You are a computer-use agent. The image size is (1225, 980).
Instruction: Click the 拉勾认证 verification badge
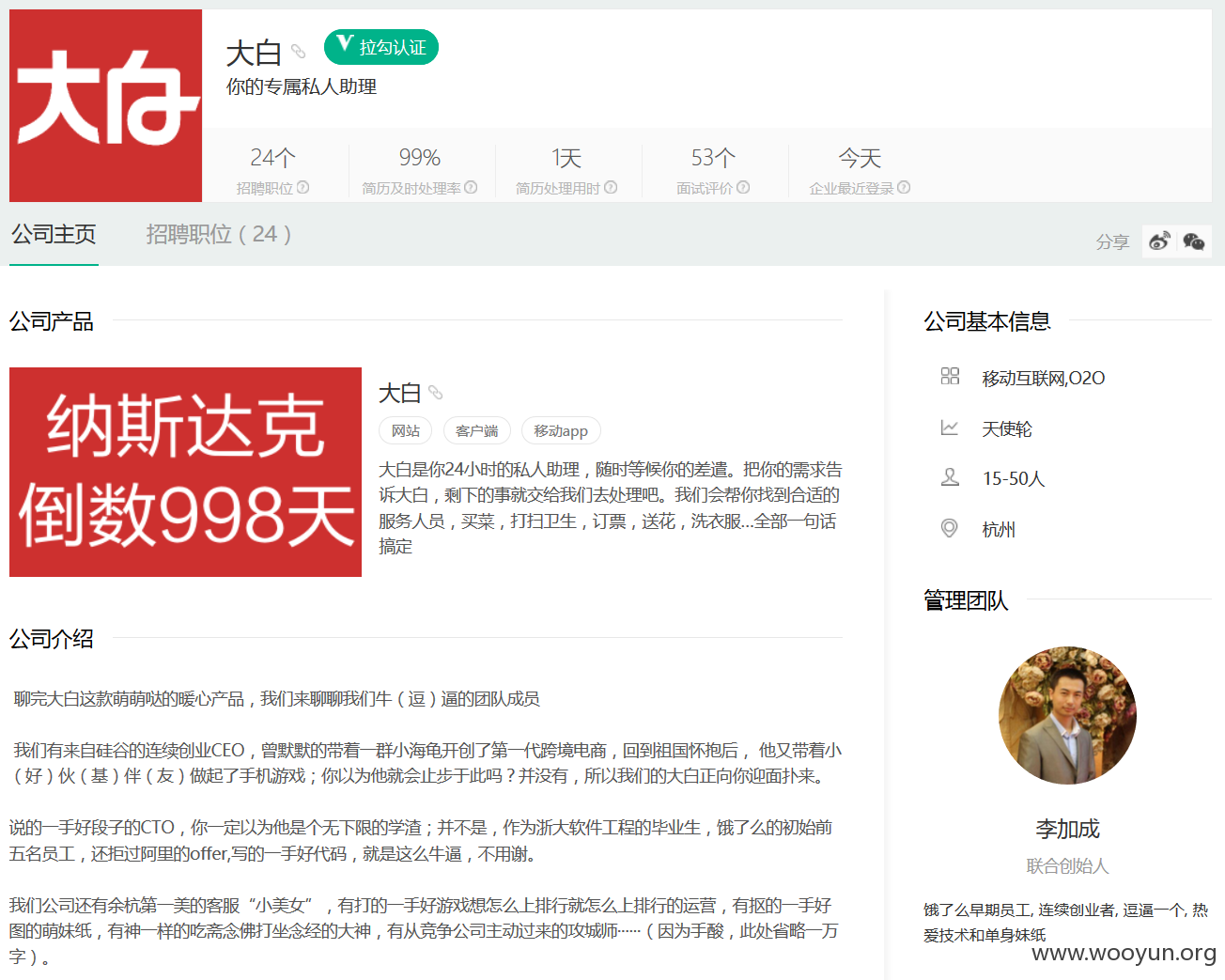tap(381, 47)
